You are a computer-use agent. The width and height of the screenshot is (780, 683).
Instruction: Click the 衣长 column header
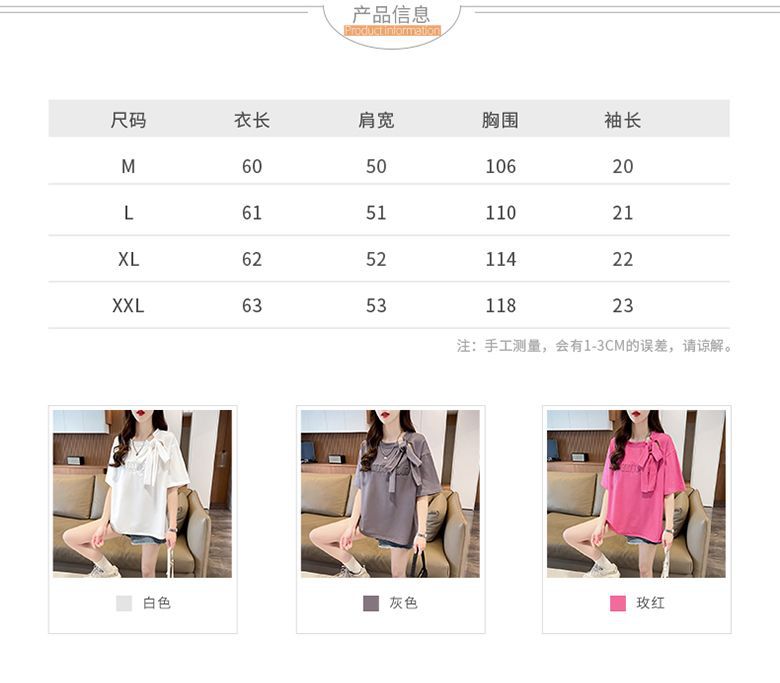pos(252,120)
